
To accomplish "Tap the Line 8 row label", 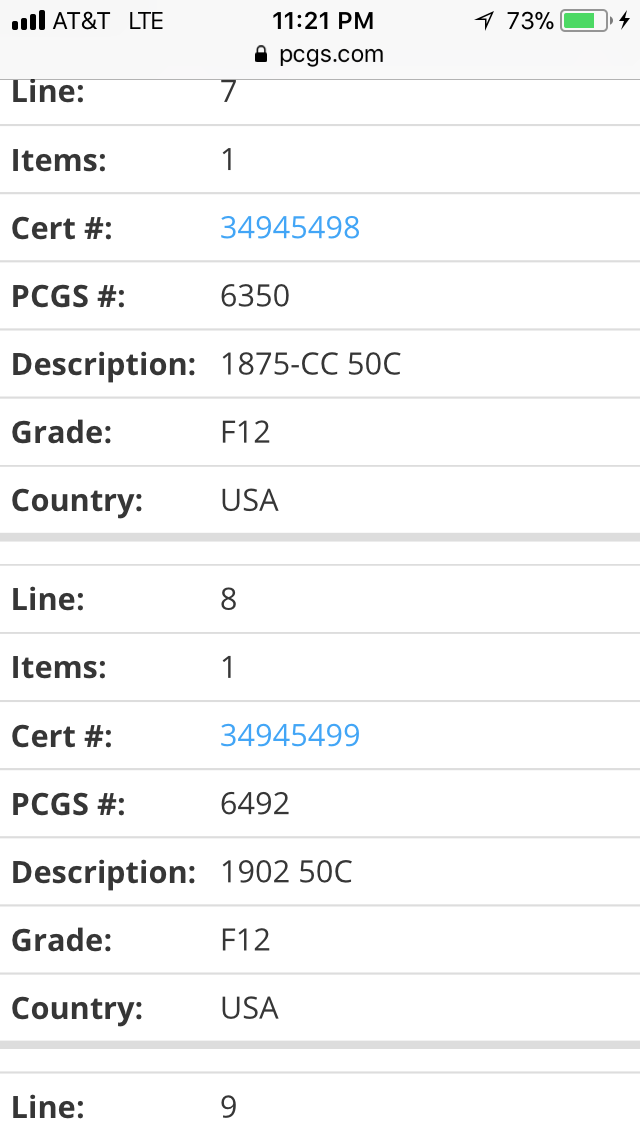I will point(48,599).
